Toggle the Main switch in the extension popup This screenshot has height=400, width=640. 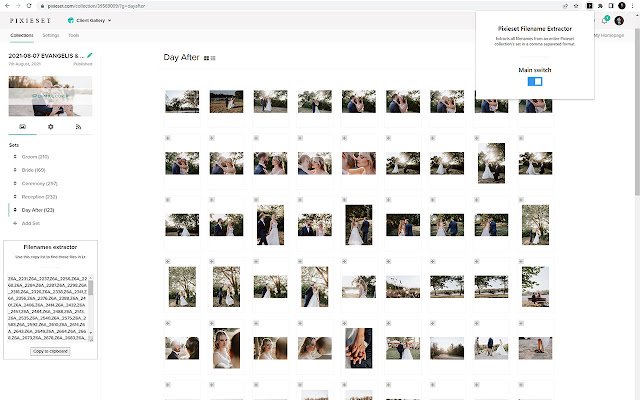click(x=535, y=81)
